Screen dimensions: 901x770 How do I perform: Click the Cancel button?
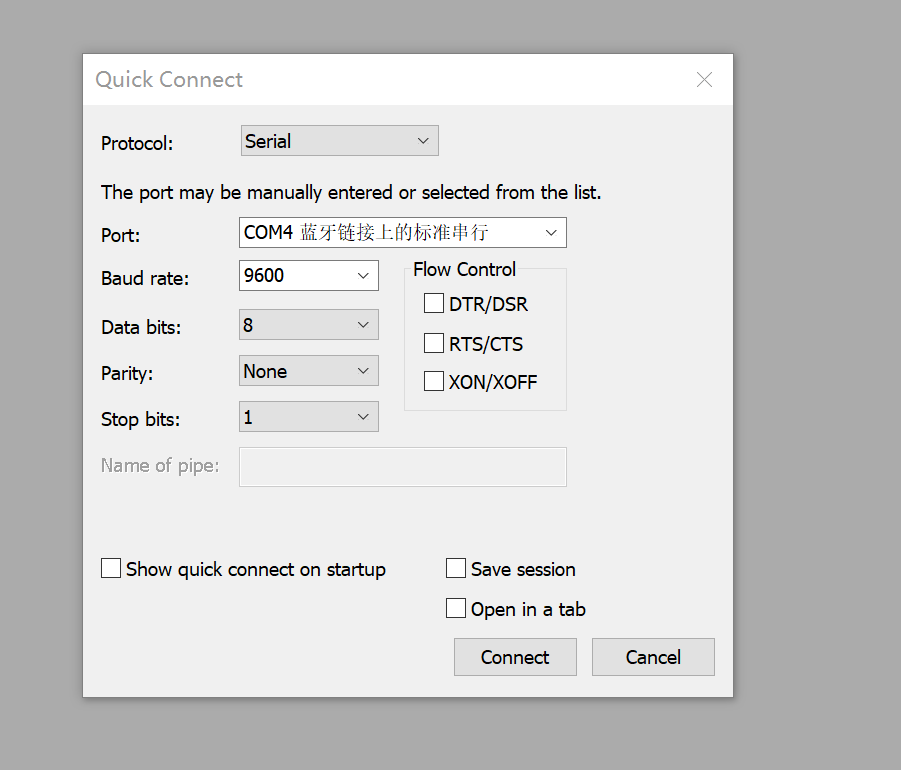(653, 657)
